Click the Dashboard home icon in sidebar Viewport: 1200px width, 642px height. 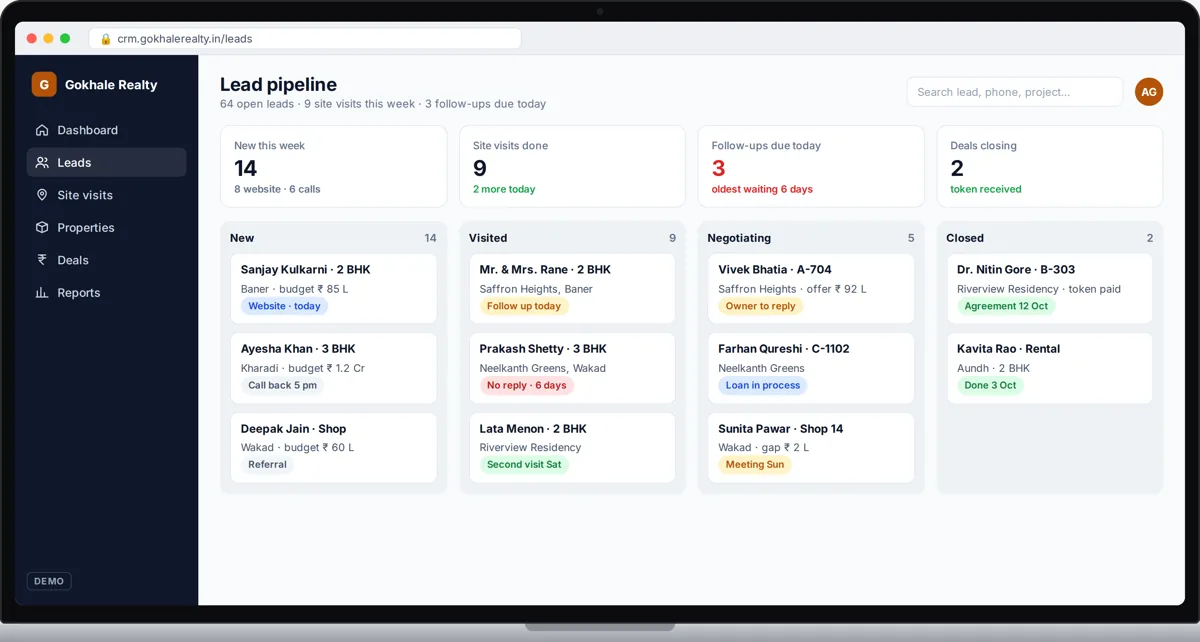point(42,130)
